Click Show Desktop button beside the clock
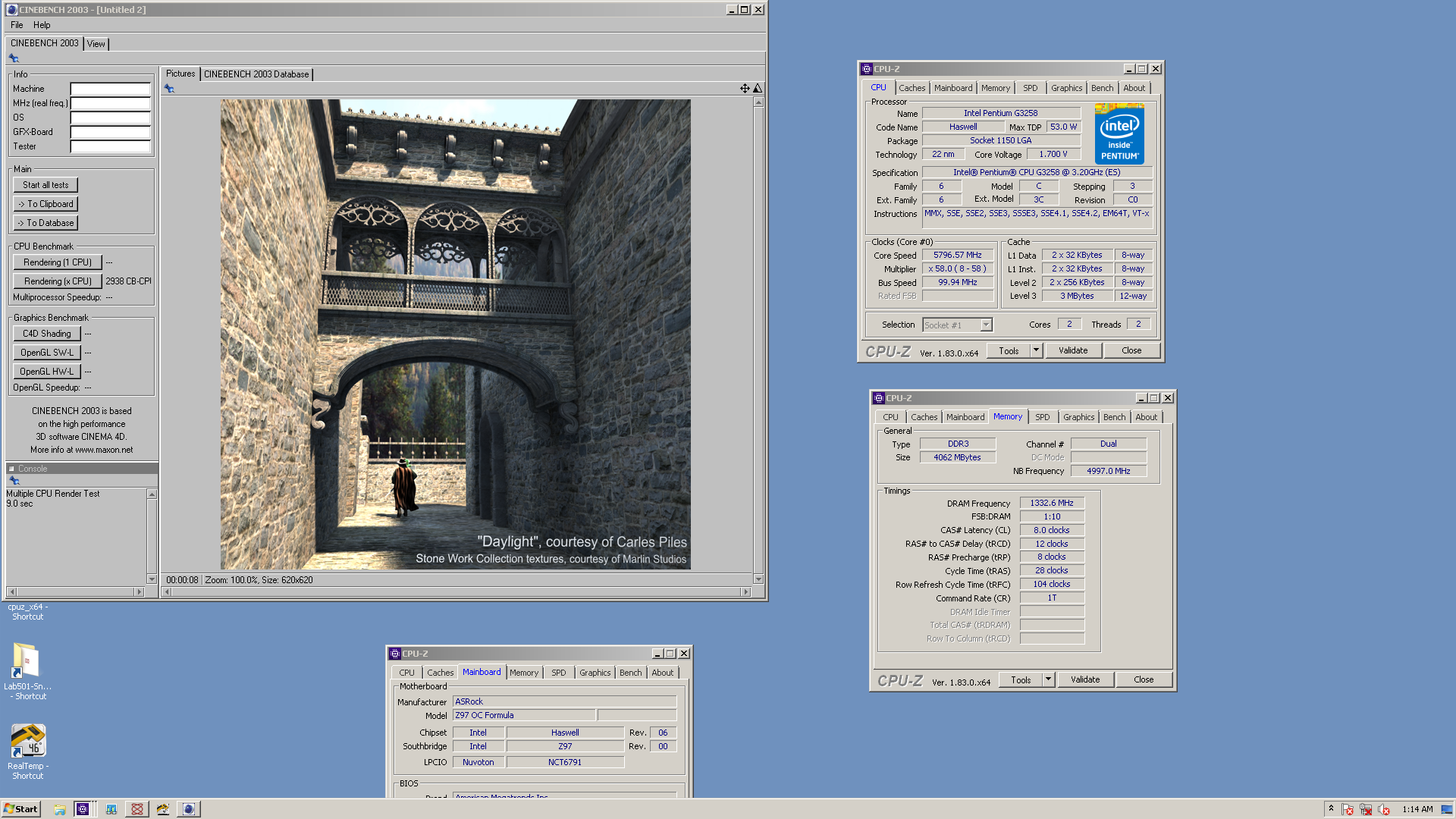1456x819 pixels. click(1447, 809)
